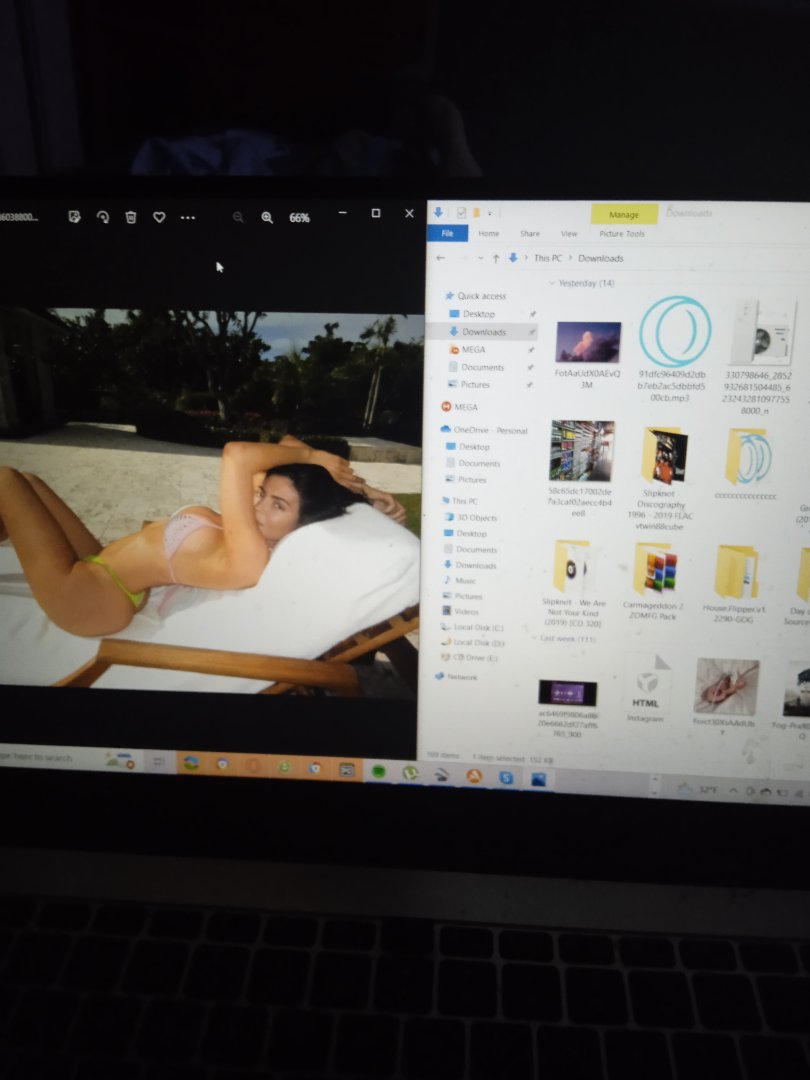The height and width of the screenshot is (1080, 810).
Task: Open Local Disk (C:) in navigation pane
Action: click(x=478, y=627)
